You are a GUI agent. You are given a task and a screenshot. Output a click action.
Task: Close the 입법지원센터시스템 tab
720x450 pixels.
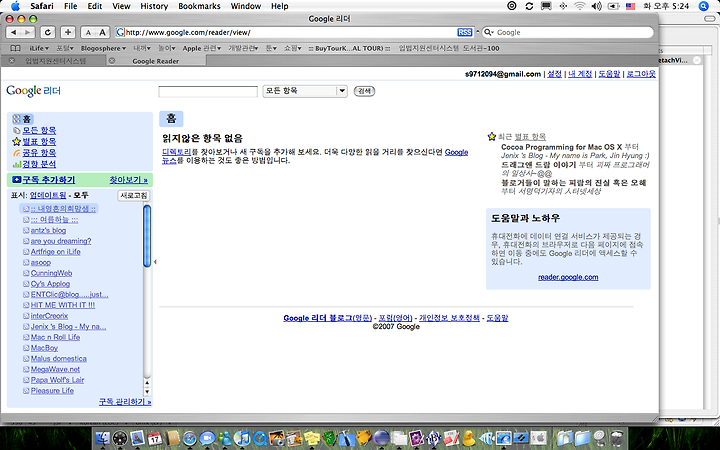(x=12, y=61)
